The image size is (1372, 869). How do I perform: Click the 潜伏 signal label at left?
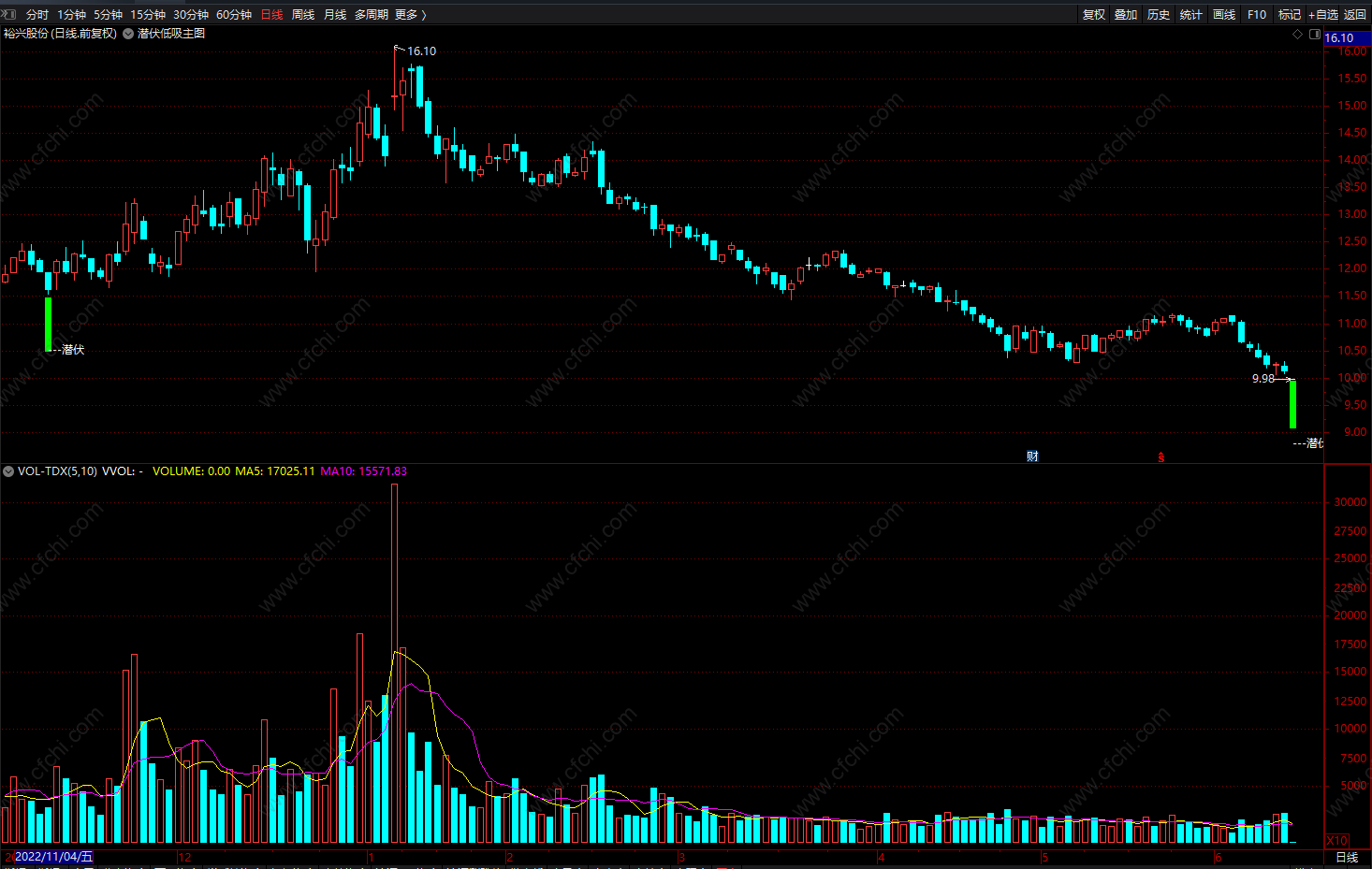[x=73, y=350]
